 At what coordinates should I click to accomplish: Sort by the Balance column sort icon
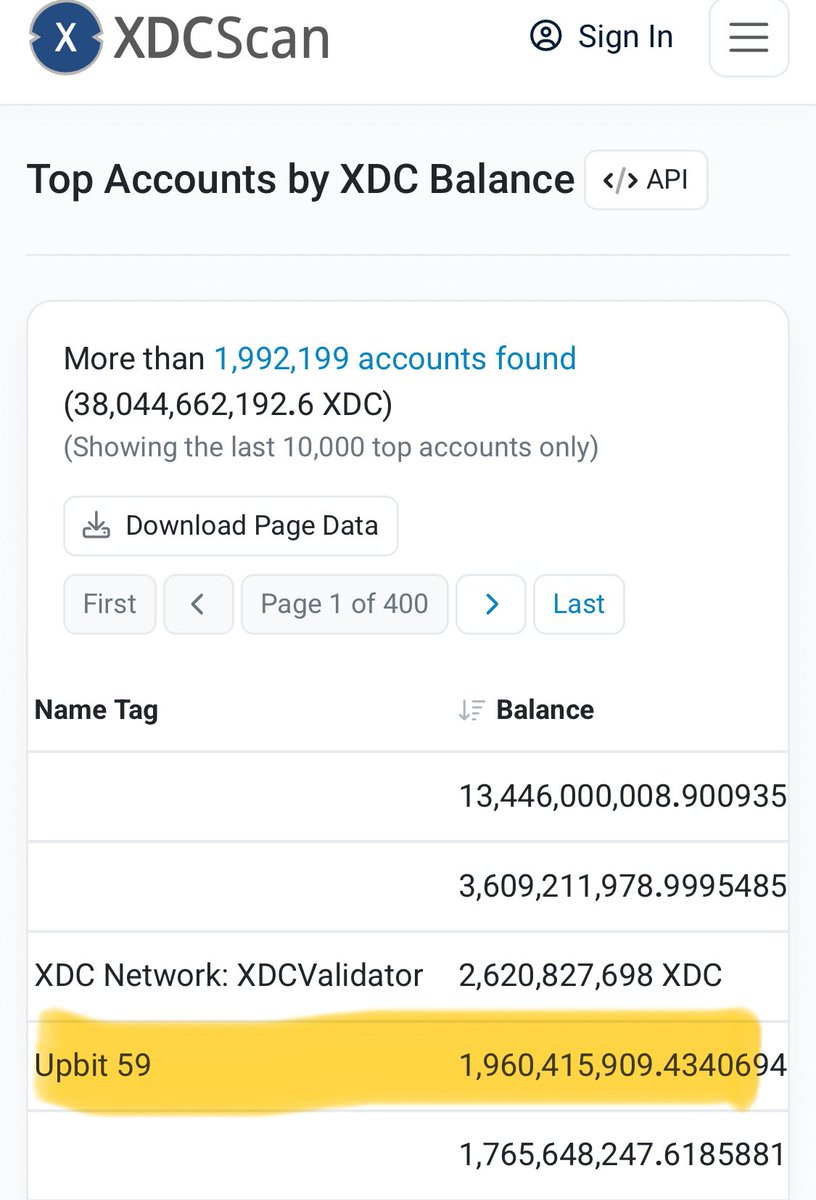coord(471,710)
